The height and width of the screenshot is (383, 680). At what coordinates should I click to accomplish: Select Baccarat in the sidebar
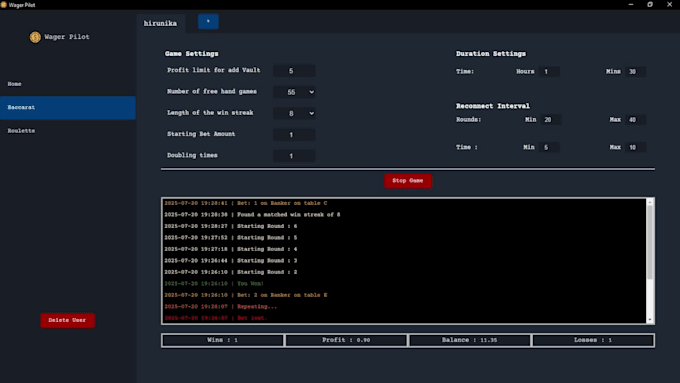tap(68, 108)
